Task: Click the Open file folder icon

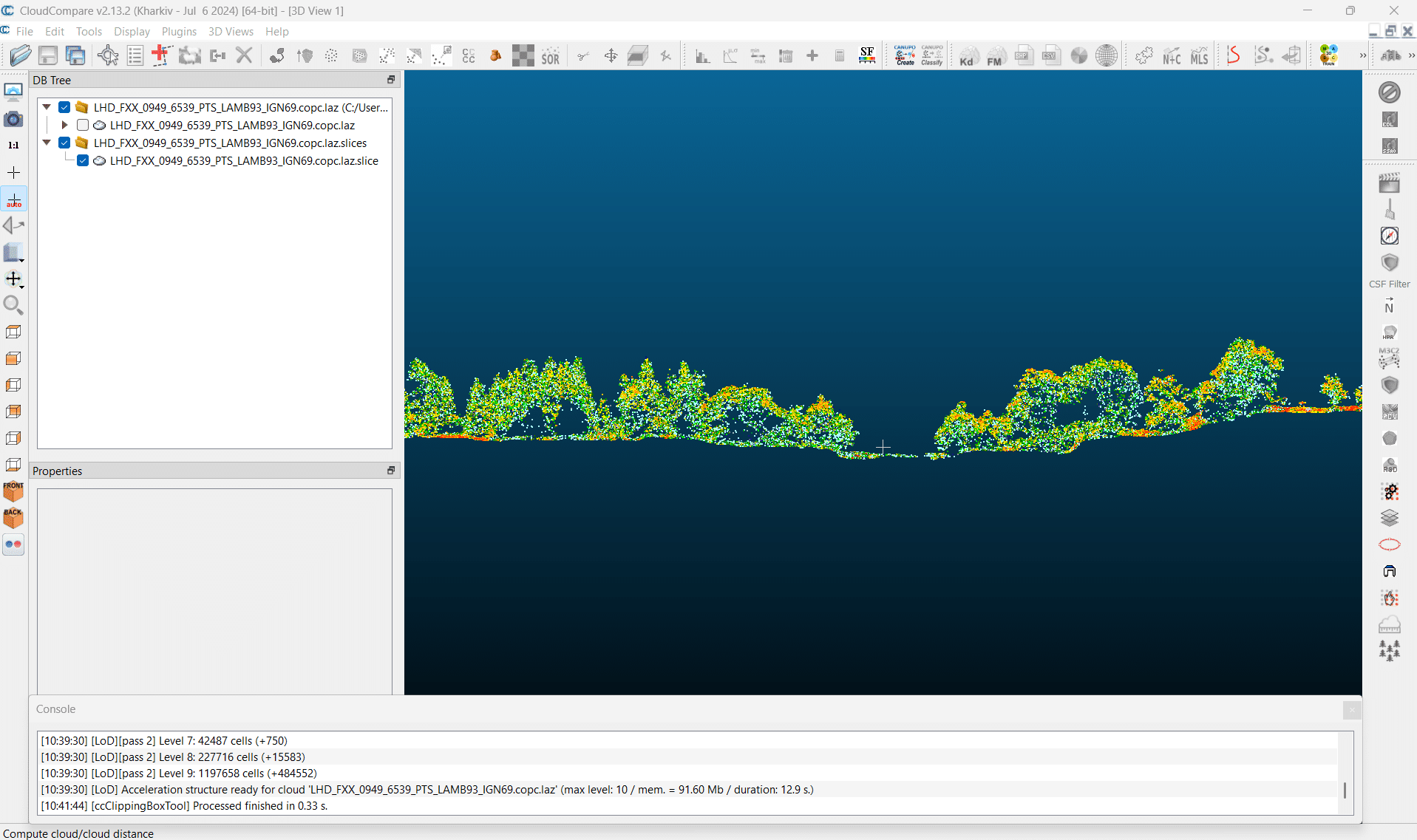Action: point(21,55)
